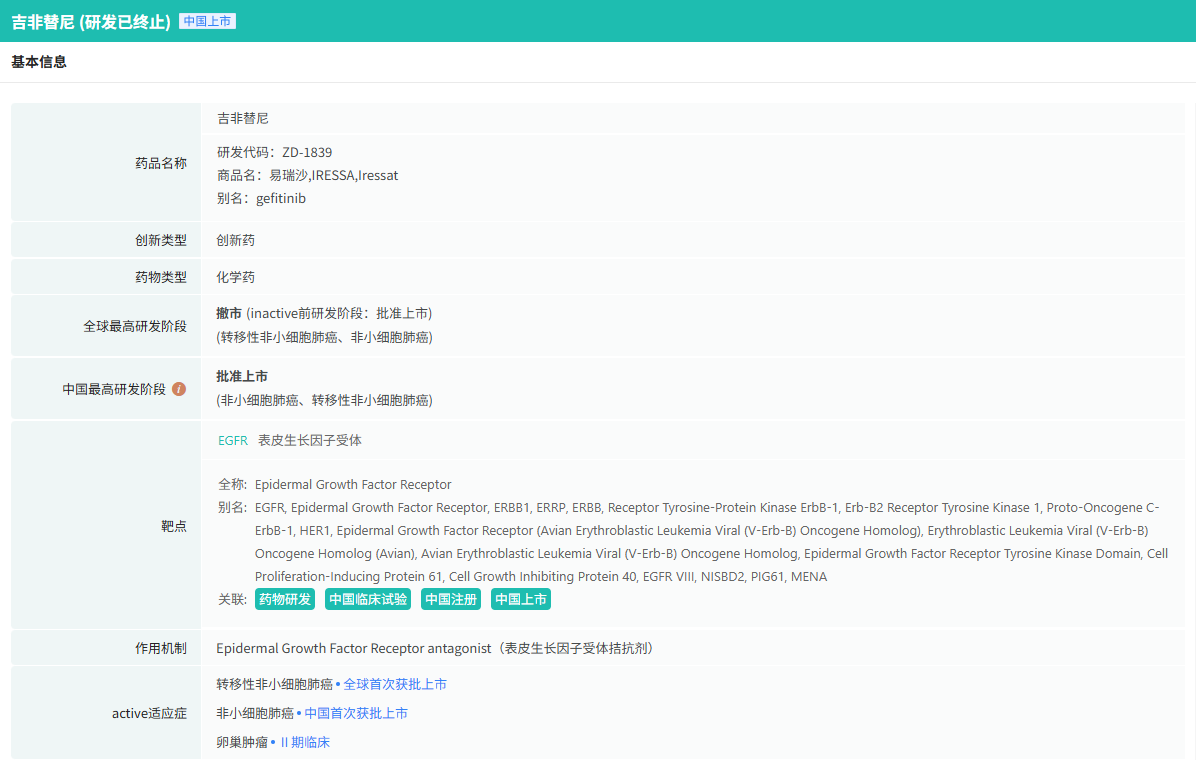This screenshot has width=1196, height=760.
Task: Open the 中国临床试验 related tag
Action: coord(368,599)
